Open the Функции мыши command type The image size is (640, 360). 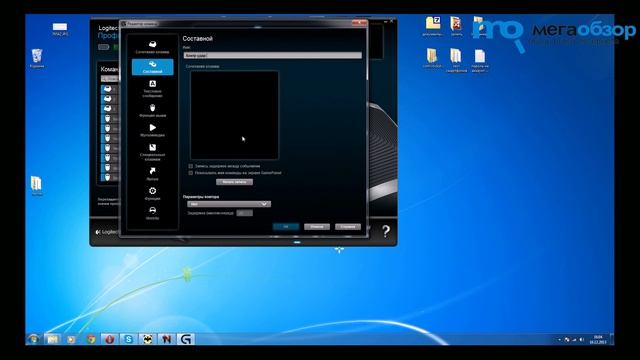pyautogui.click(x=152, y=111)
